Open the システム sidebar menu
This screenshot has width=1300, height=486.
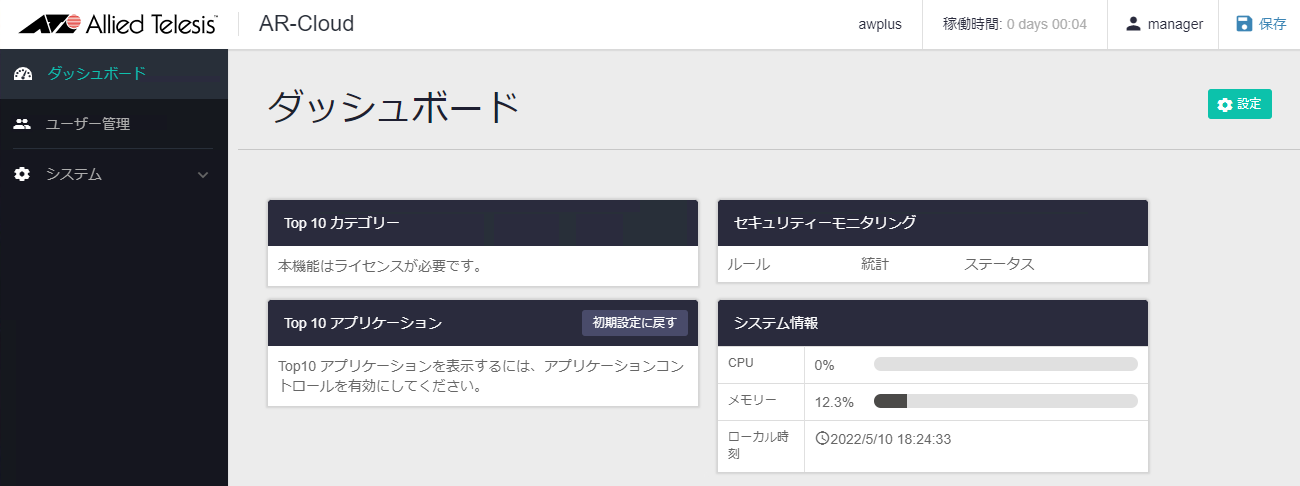tap(74, 174)
